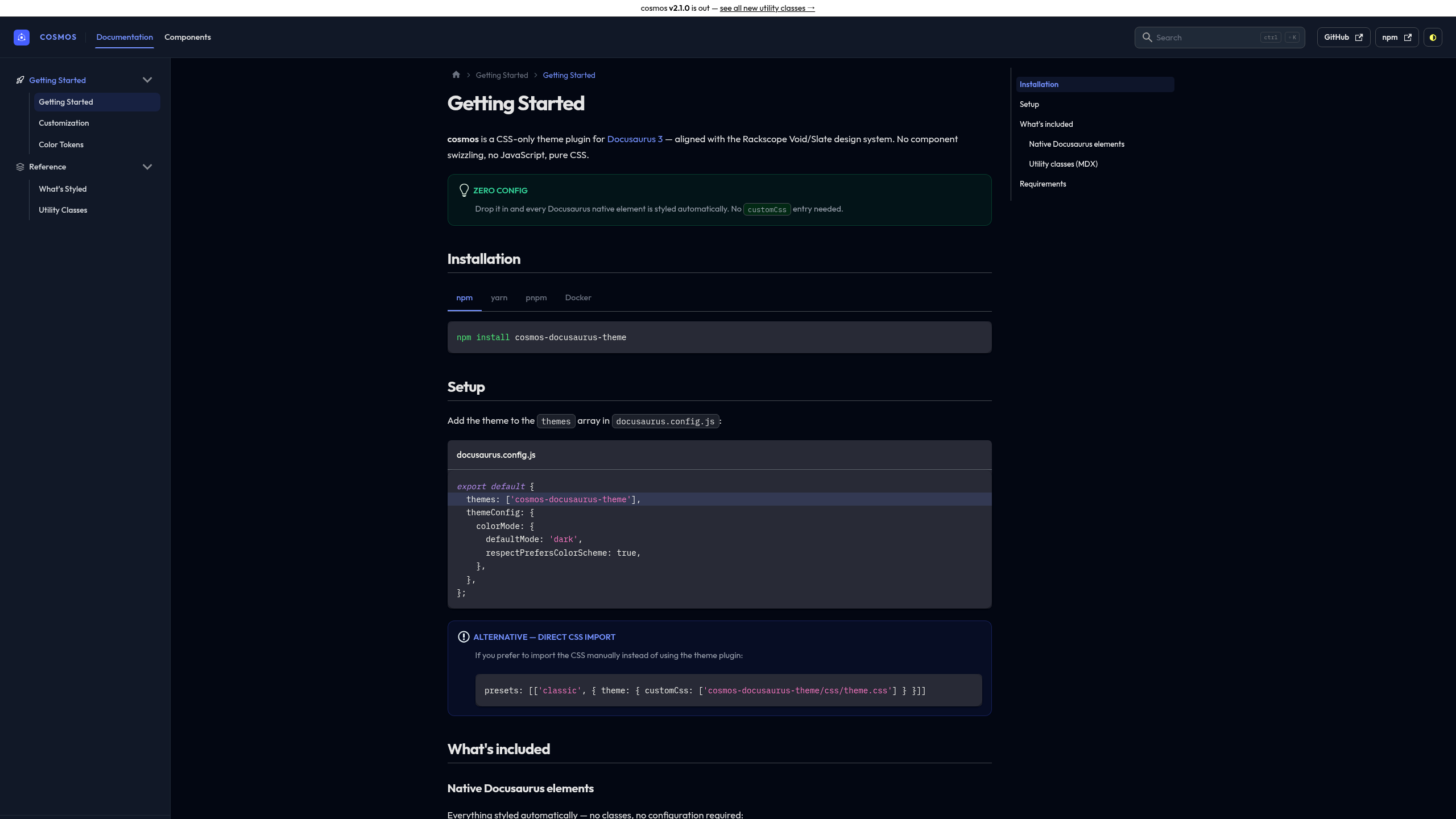Open the Docusaurus 3 link in the intro paragraph

[x=635, y=138]
